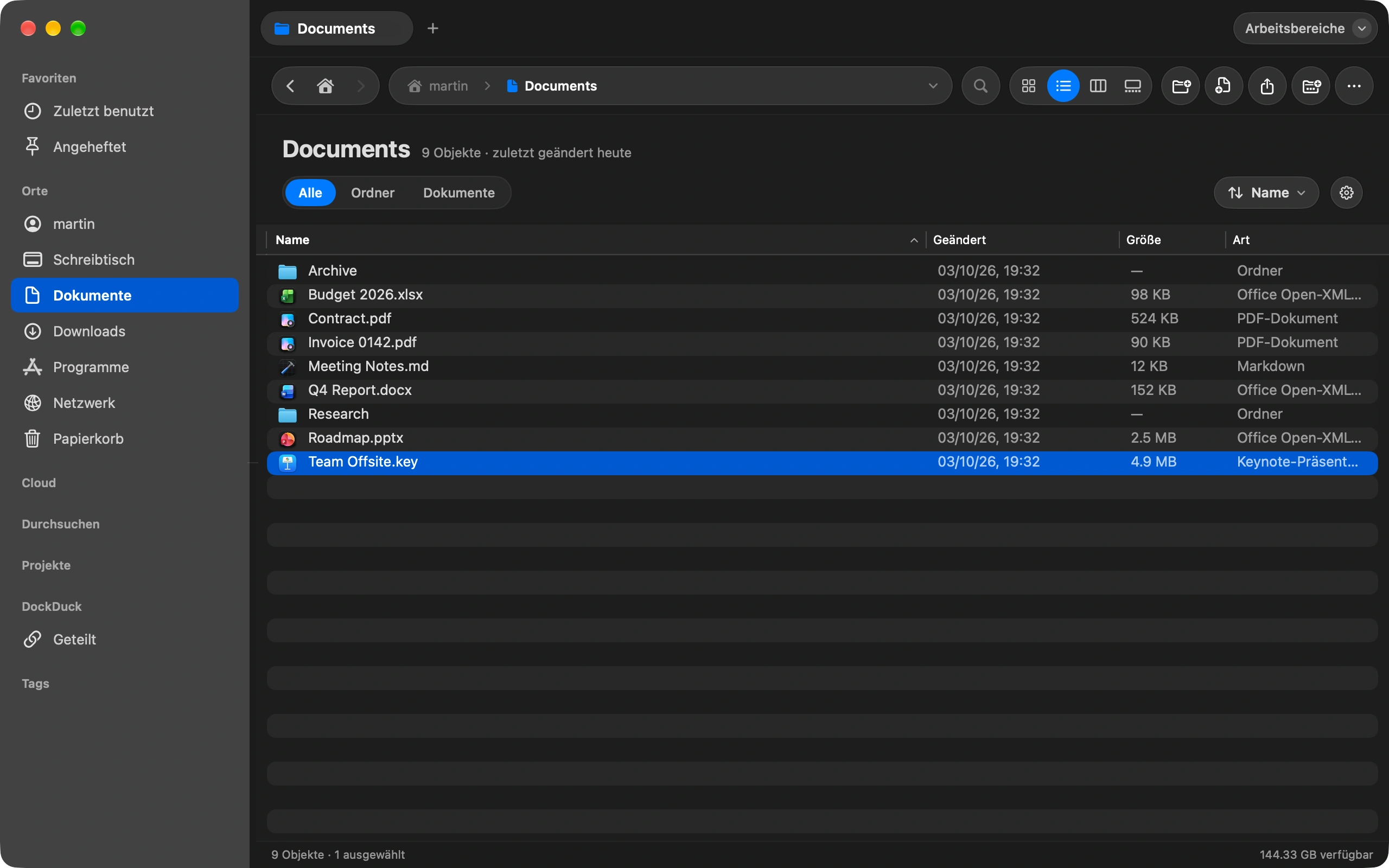Select the Dokumente filter
Viewport: 1389px width, 868px height.
(x=458, y=193)
